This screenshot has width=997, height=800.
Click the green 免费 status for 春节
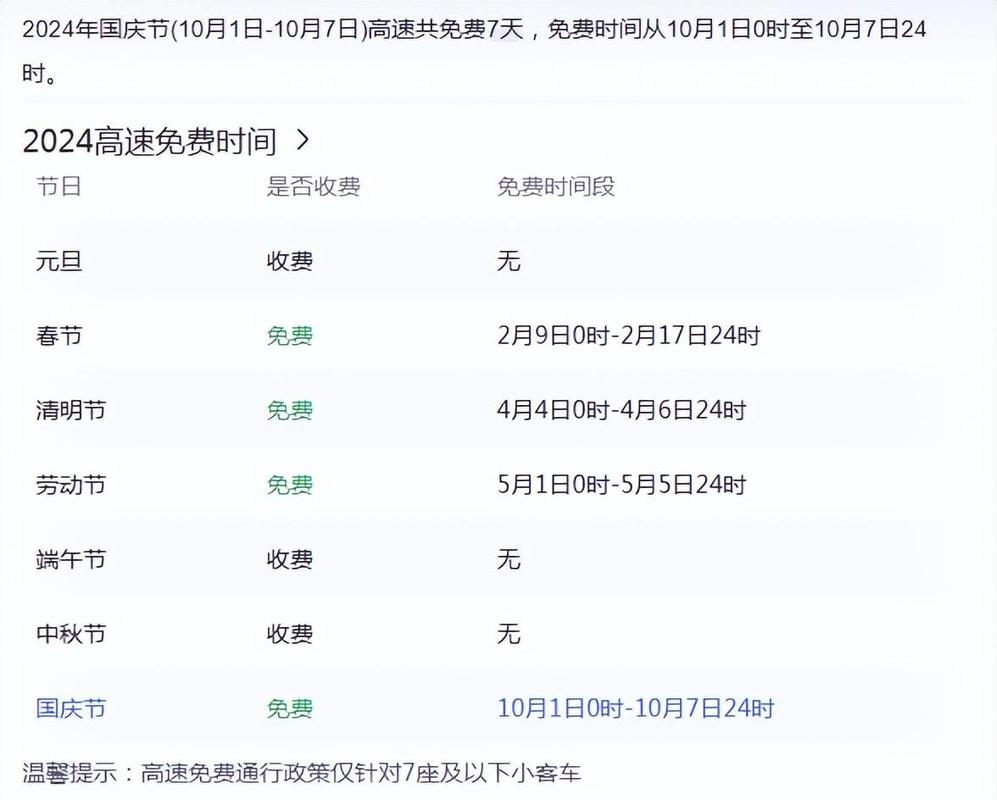289,336
